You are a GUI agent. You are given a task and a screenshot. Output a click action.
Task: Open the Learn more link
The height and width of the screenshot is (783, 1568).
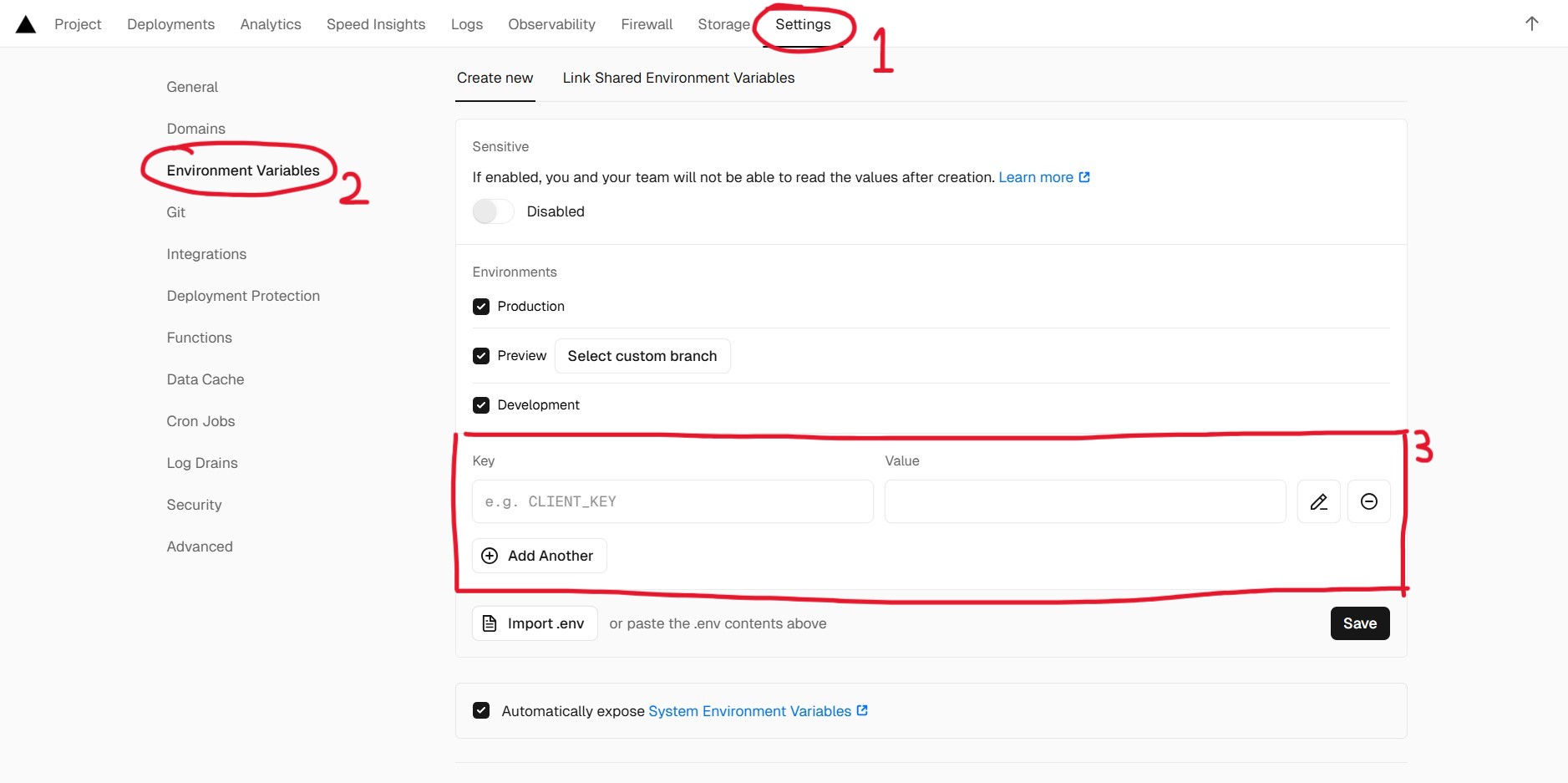[1035, 177]
